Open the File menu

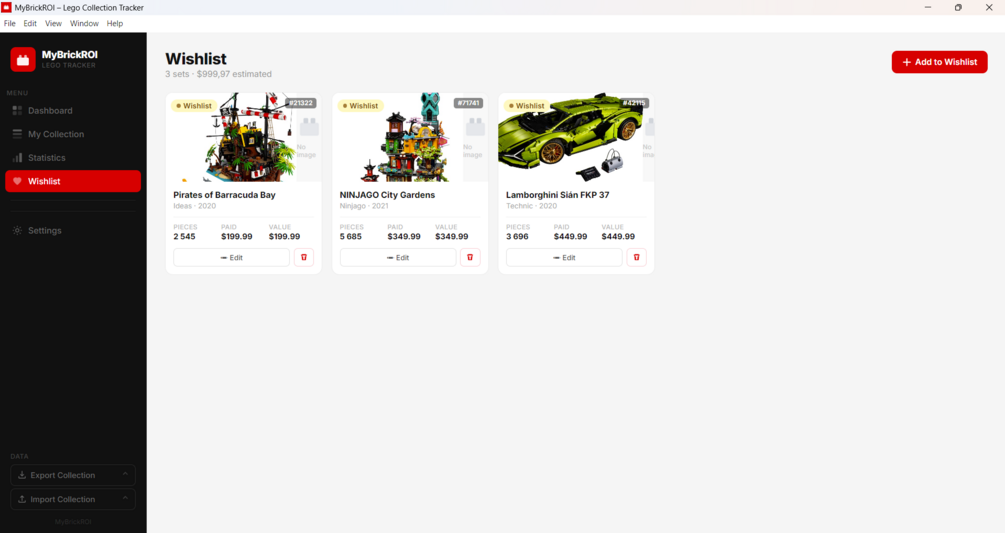coord(10,23)
